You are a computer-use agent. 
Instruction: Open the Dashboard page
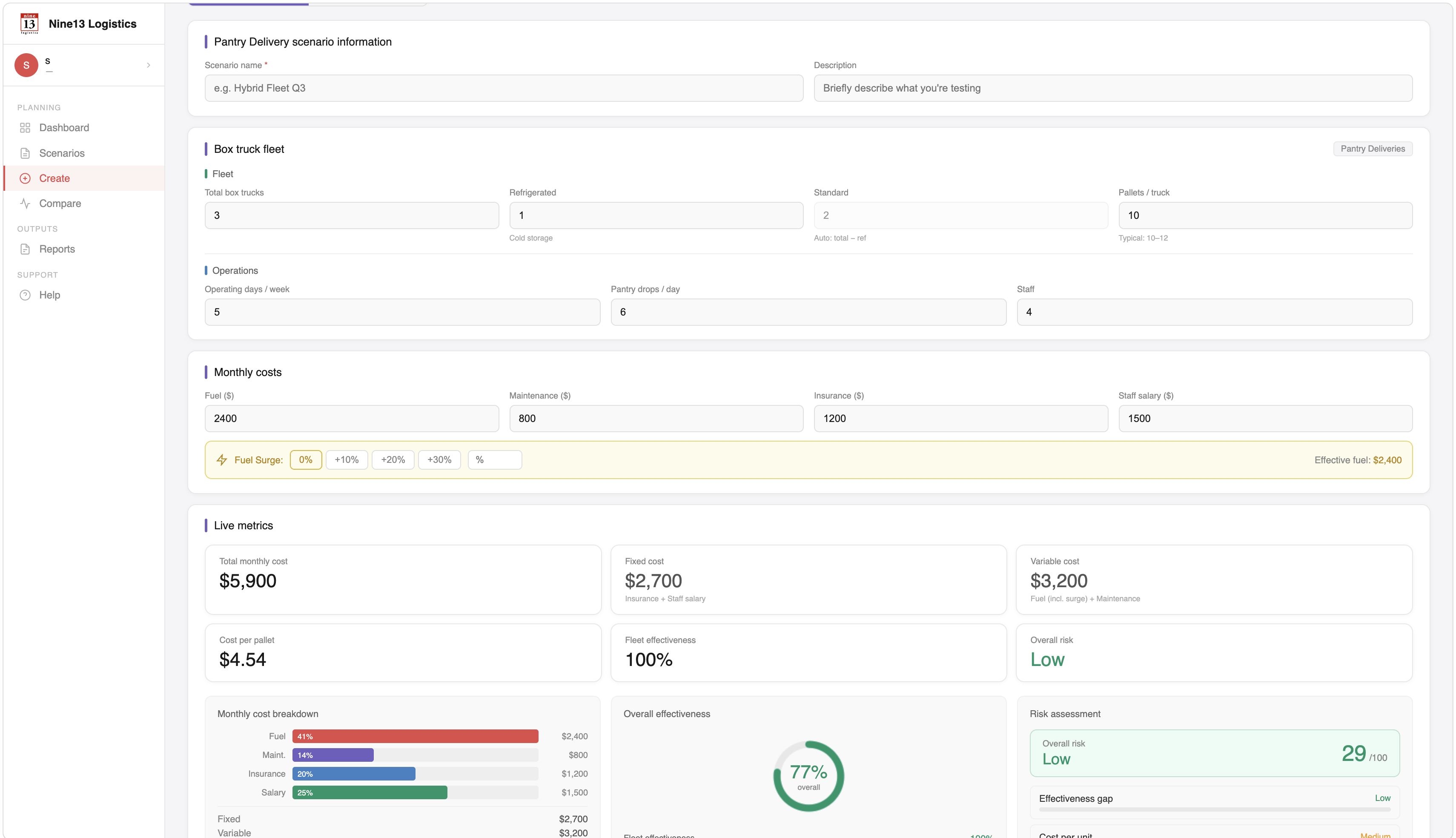tap(83, 128)
